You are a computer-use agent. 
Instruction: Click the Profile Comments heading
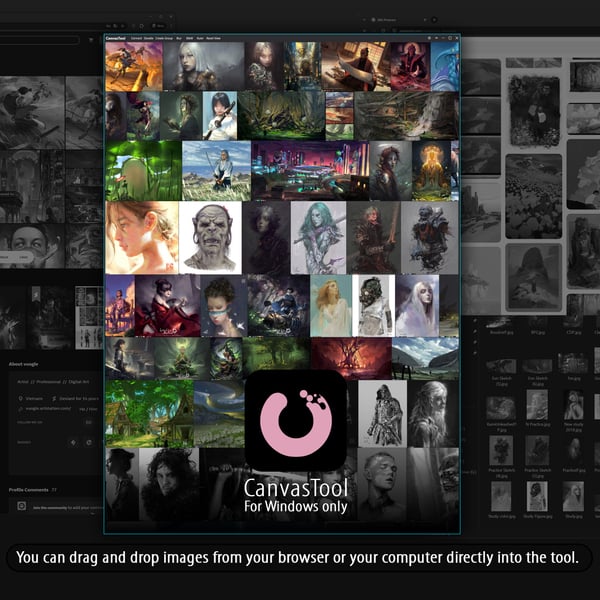(x=29, y=490)
